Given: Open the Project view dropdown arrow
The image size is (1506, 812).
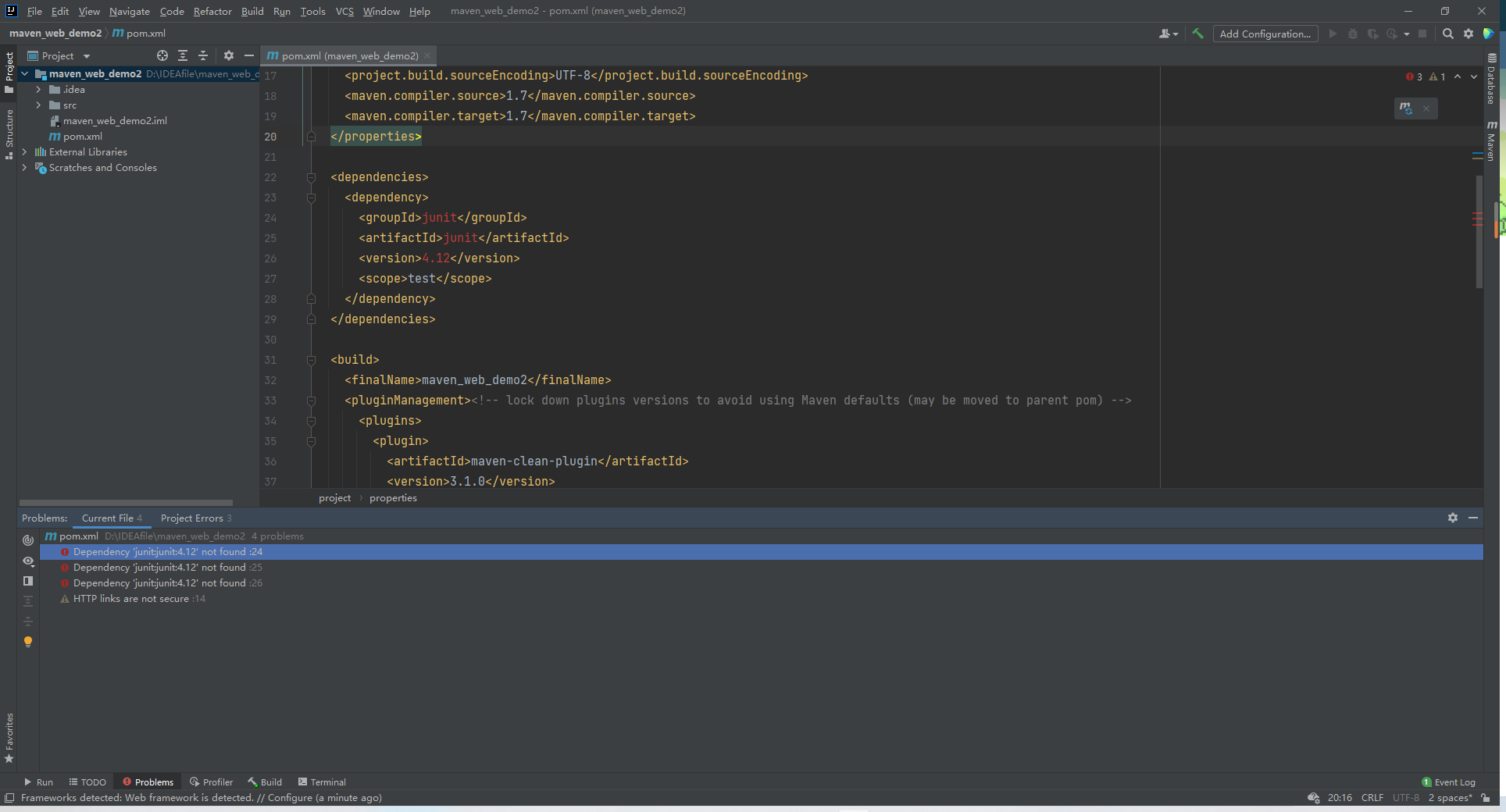Looking at the screenshot, I should coord(87,56).
